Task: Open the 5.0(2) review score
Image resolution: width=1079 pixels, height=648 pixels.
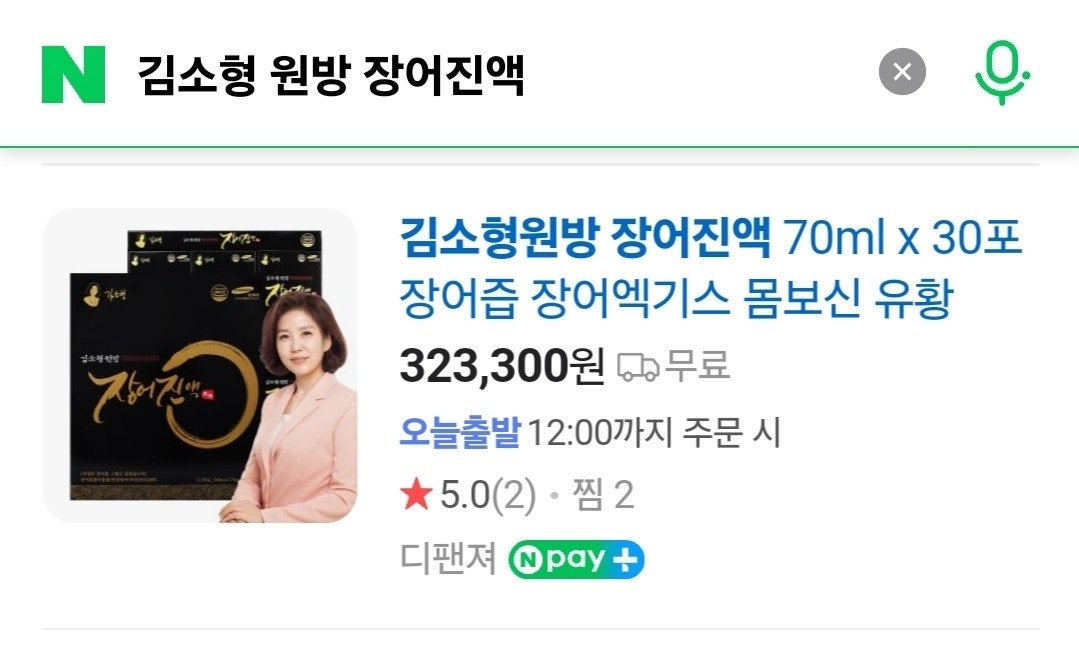Action: click(x=487, y=495)
